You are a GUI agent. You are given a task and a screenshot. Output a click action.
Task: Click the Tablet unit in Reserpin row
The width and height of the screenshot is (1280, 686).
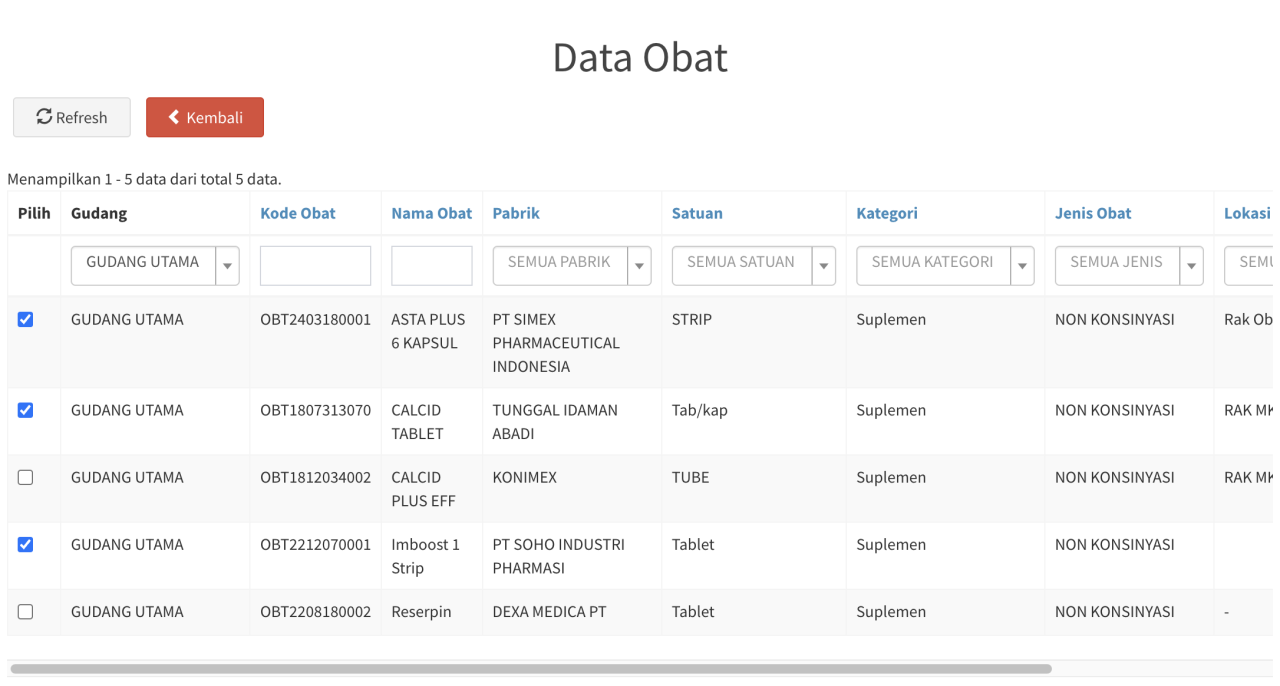click(693, 611)
